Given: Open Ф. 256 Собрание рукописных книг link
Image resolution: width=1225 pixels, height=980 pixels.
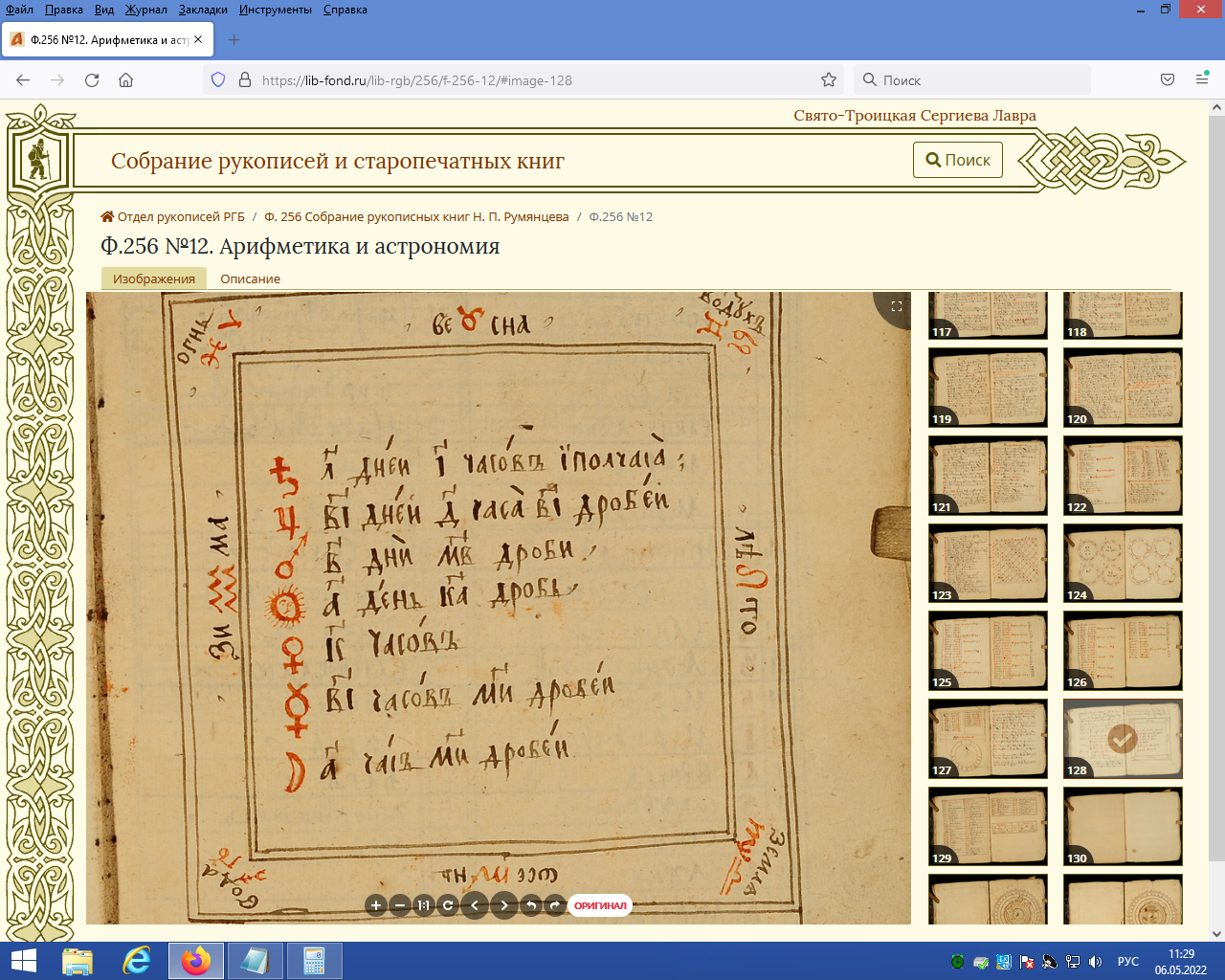Looking at the screenshot, I should pos(416,217).
